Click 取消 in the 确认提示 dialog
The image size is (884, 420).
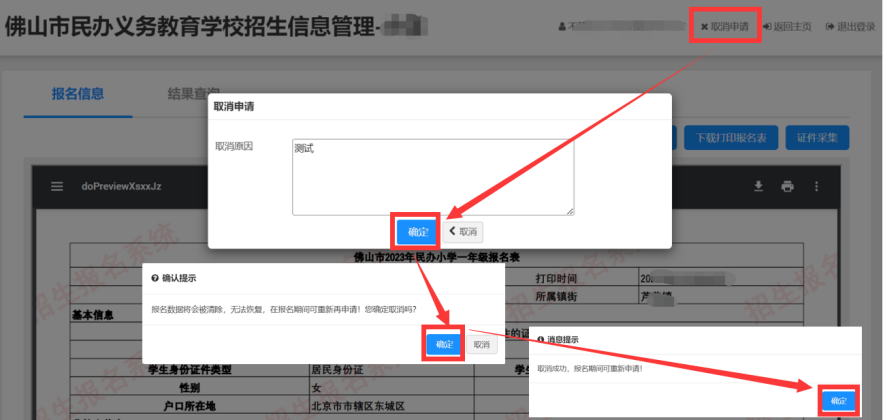coord(481,344)
